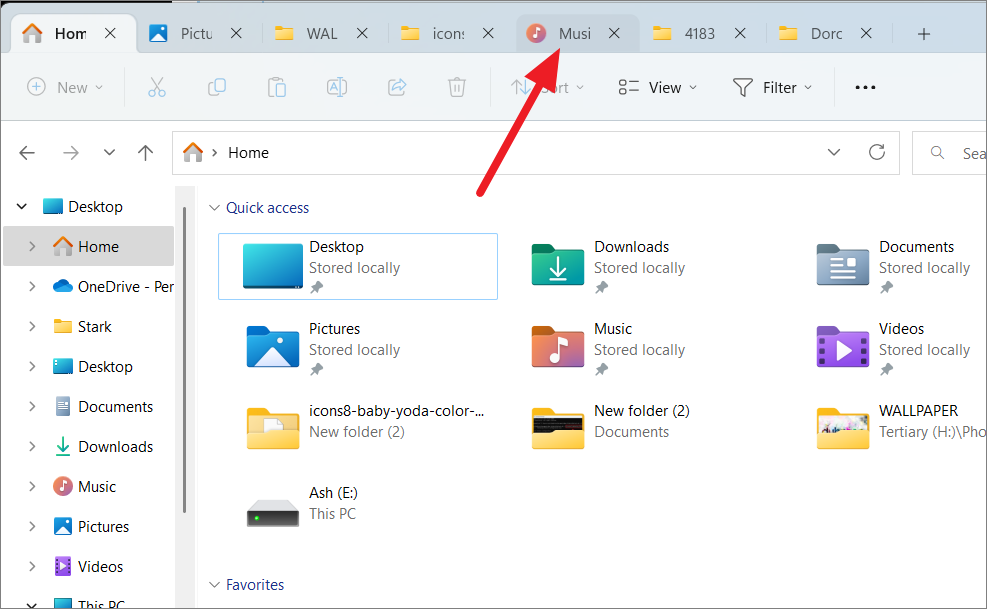The width and height of the screenshot is (987, 609).
Task: Select Pictures in navigation pane
Action: pyautogui.click(x=91, y=526)
